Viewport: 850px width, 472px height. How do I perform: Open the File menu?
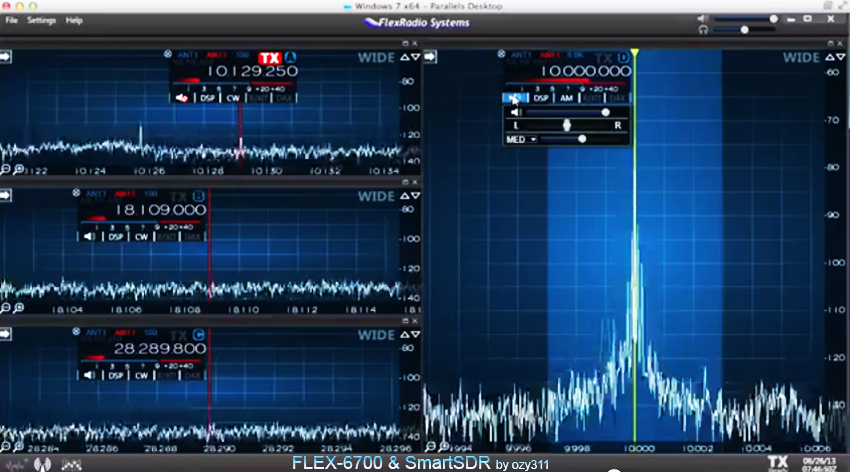pos(11,21)
